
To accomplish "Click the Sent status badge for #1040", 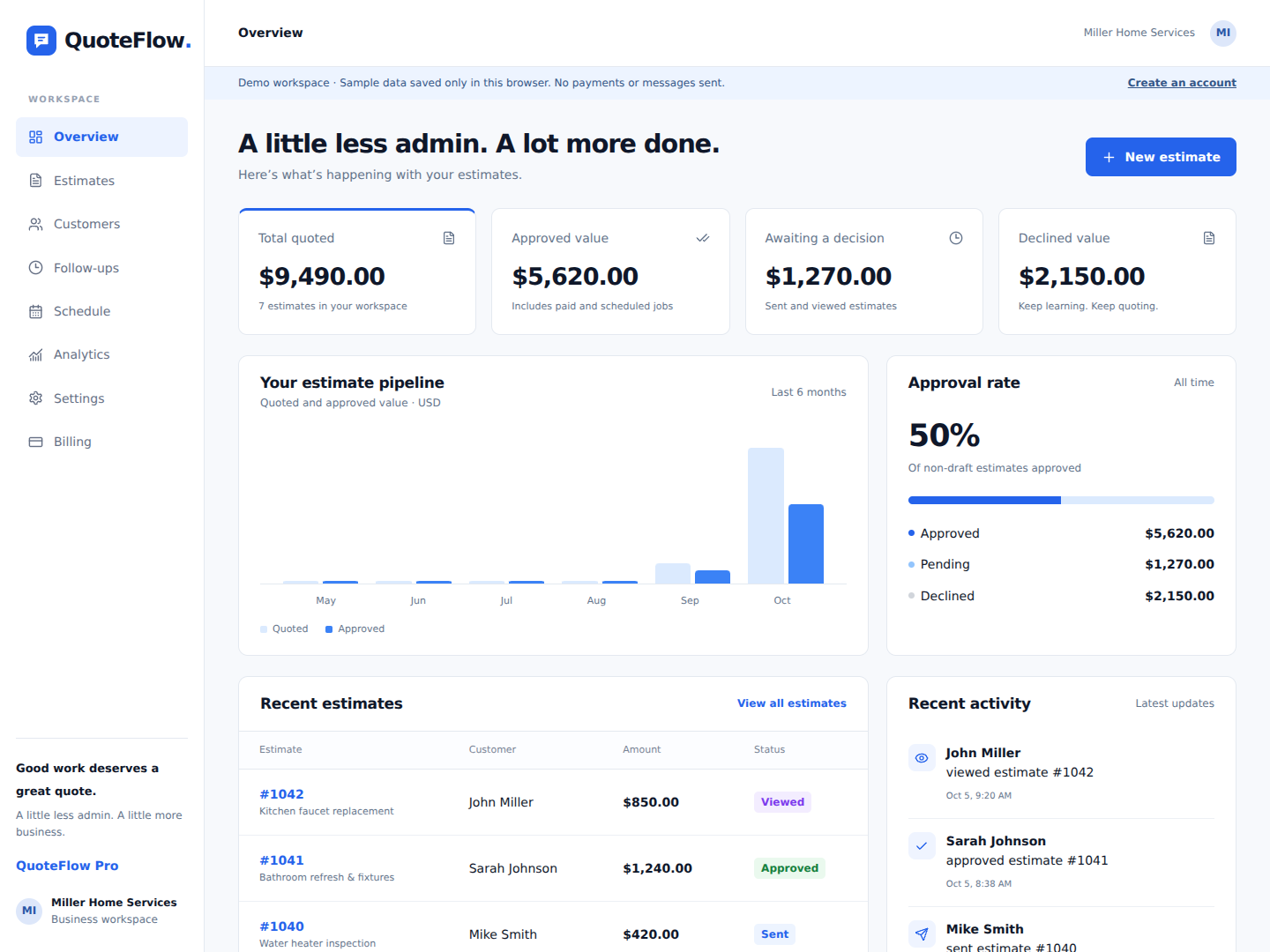I will [774, 934].
